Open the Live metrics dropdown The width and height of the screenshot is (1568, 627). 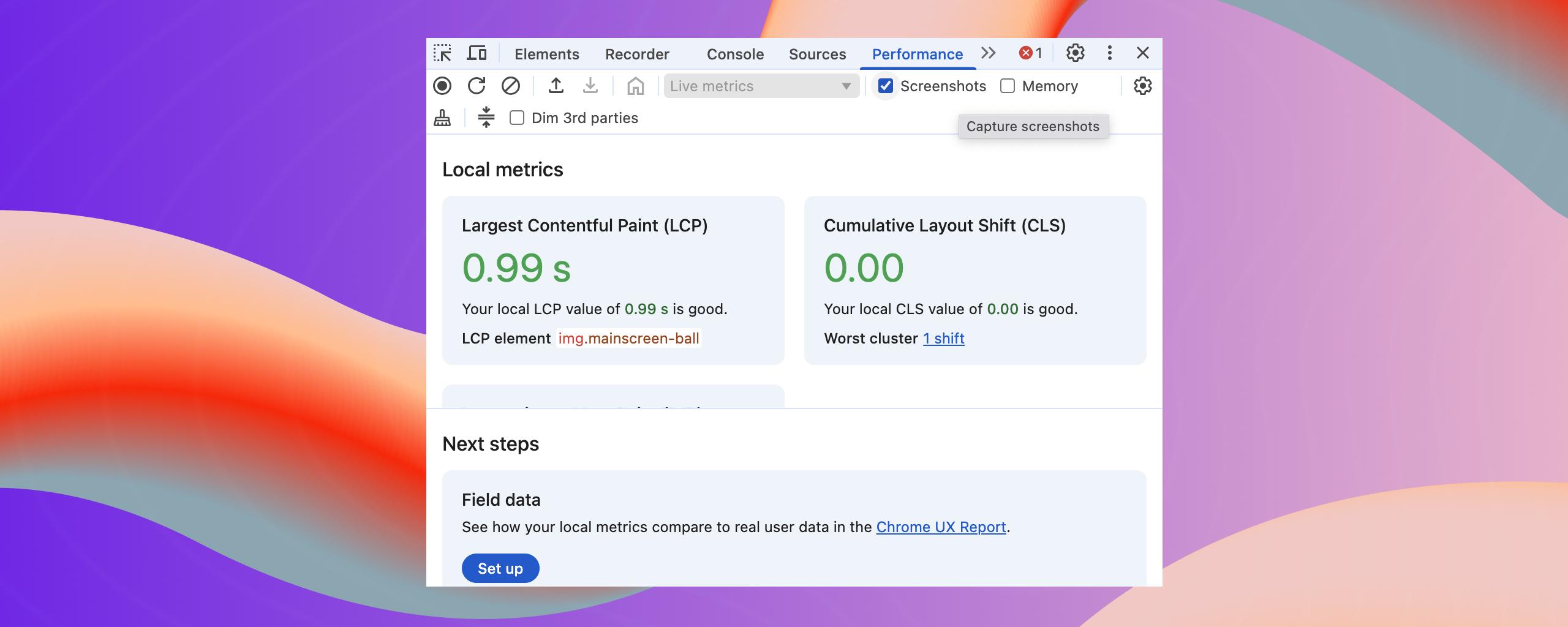coord(761,86)
